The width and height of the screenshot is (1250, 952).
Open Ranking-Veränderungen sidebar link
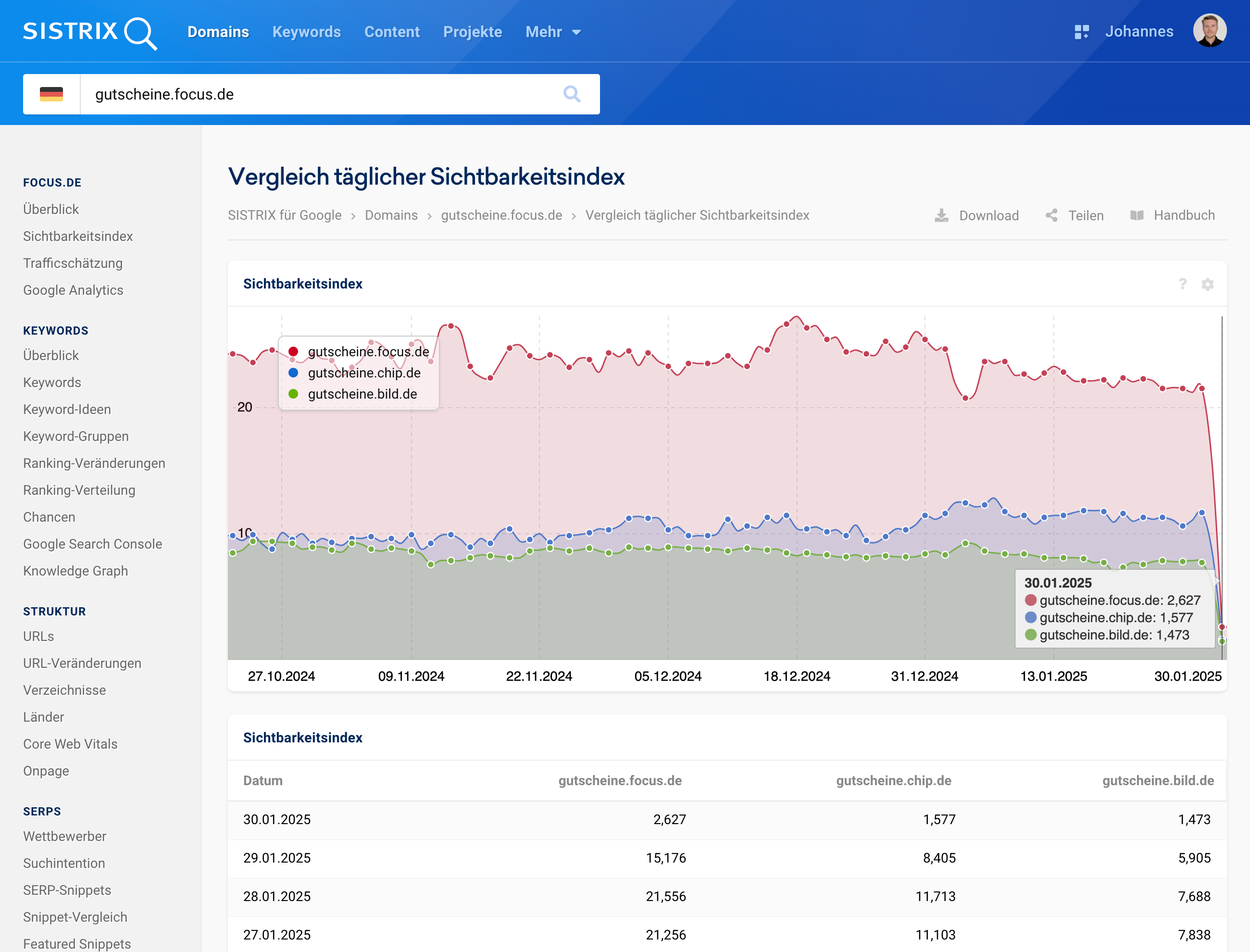pyautogui.click(x=94, y=463)
